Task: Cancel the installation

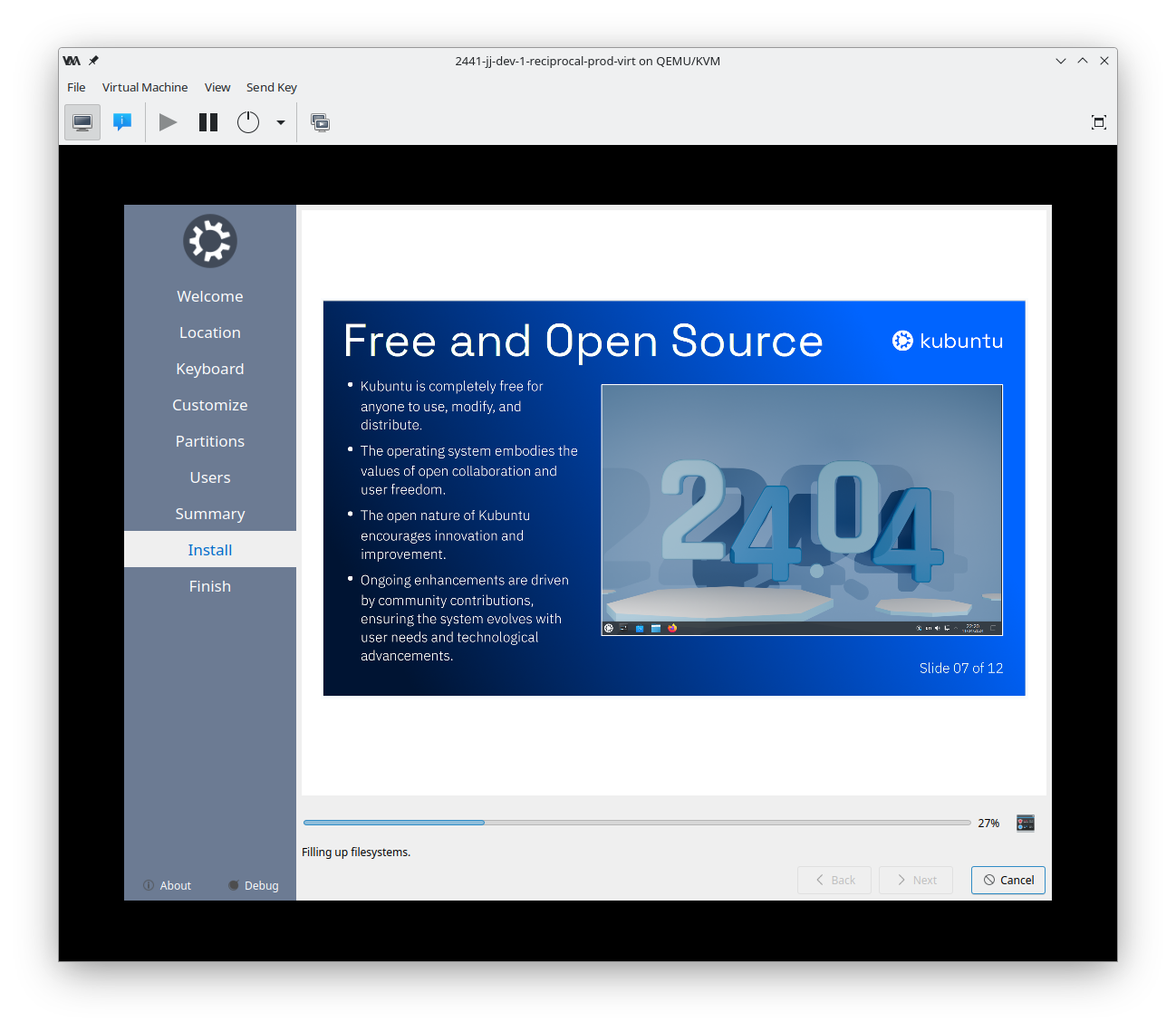Action: click(1008, 880)
